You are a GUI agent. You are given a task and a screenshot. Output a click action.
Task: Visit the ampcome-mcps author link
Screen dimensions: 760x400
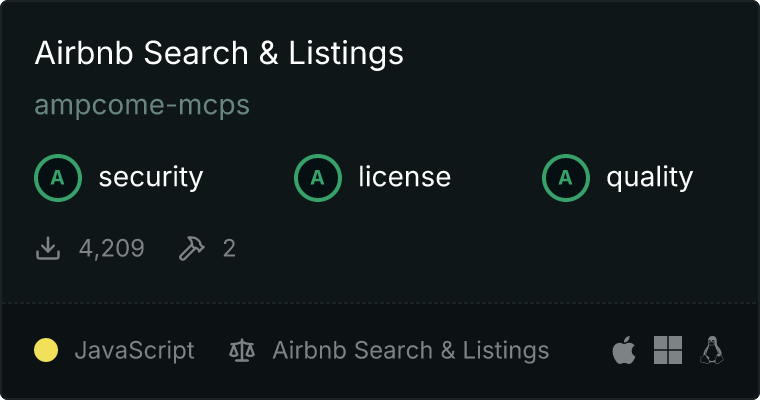pos(142,105)
